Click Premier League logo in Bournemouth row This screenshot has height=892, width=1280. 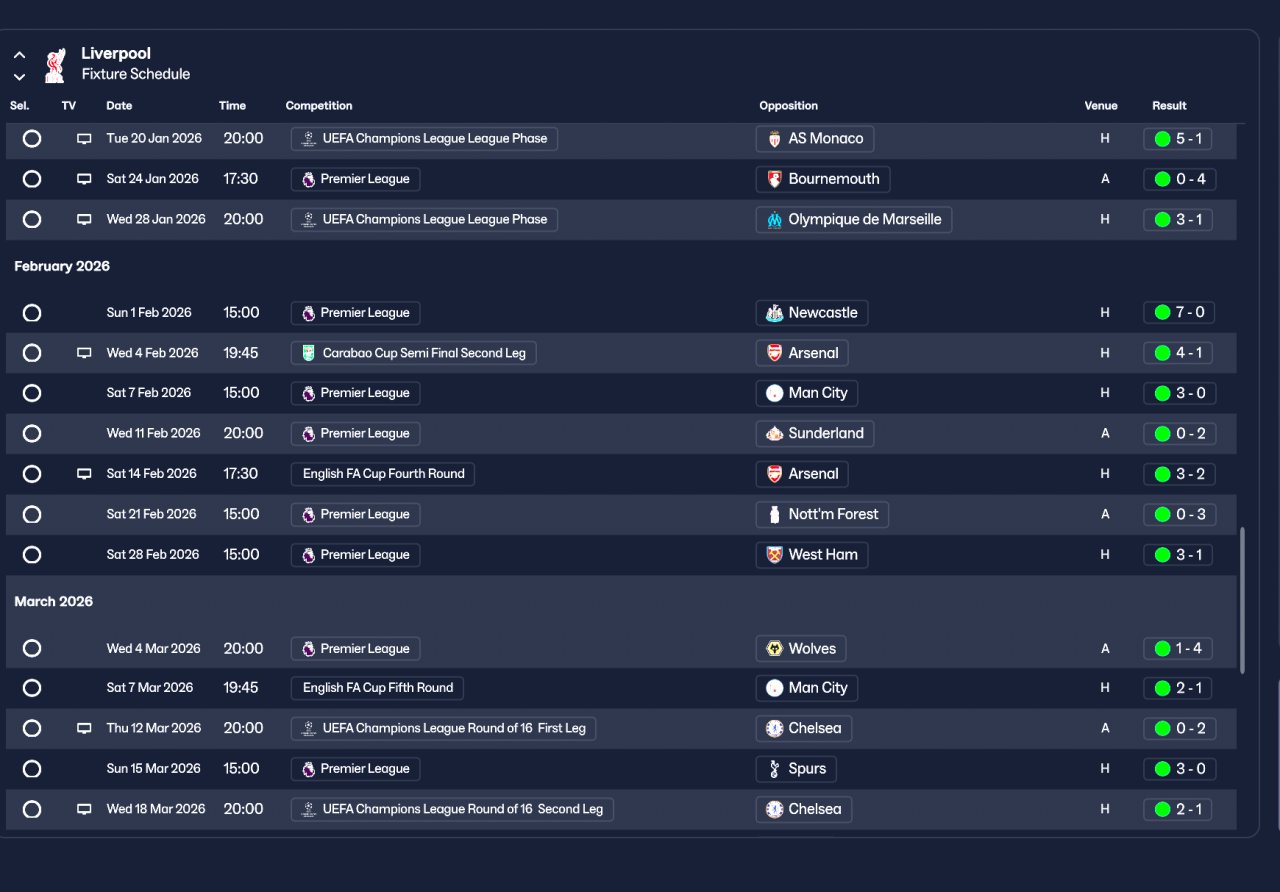[308, 179]
